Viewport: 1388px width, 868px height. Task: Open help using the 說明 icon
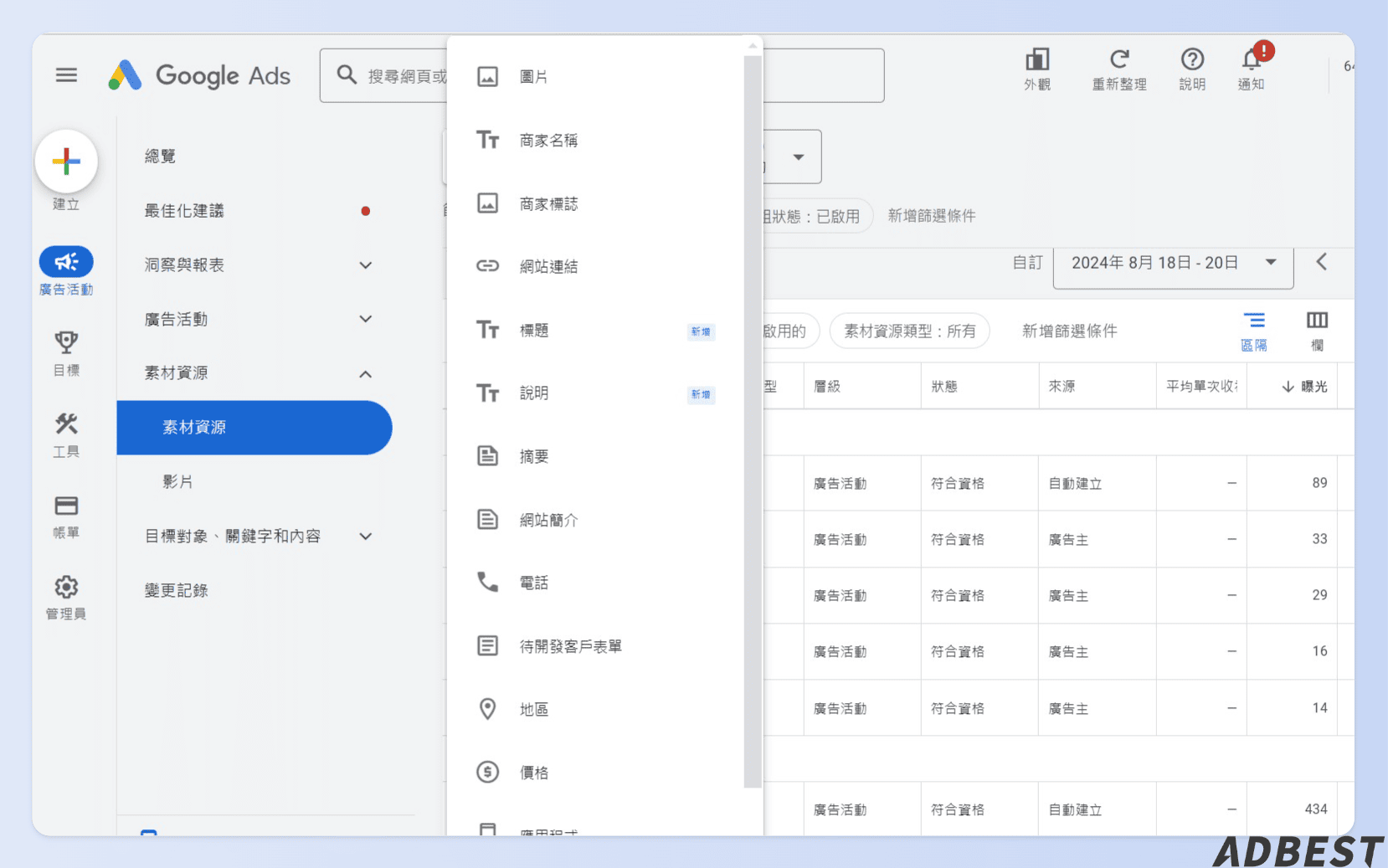point(1191,59)
